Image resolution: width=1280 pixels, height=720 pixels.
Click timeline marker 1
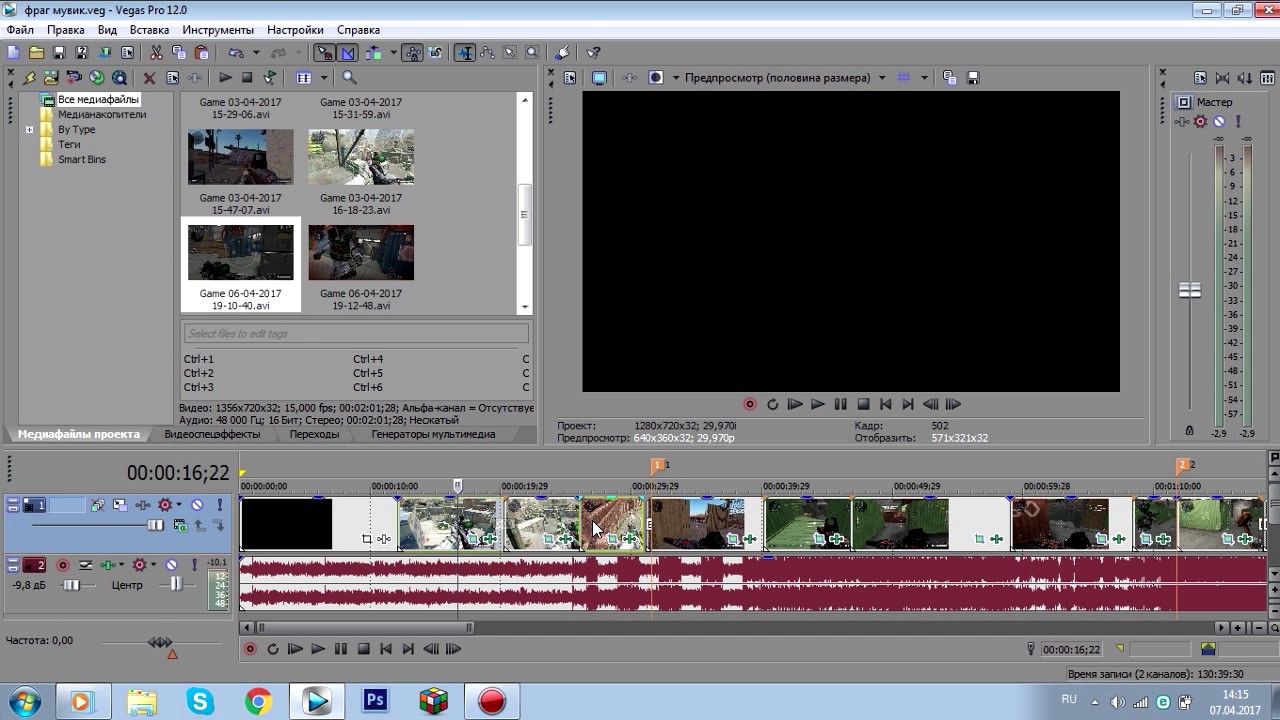[659, 466]
